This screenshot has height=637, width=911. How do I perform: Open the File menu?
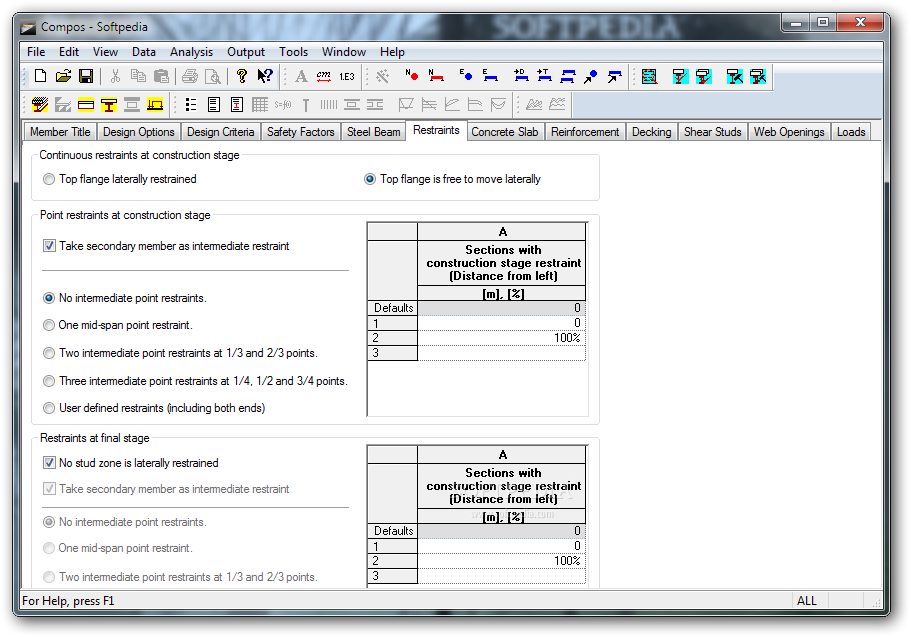36,52
